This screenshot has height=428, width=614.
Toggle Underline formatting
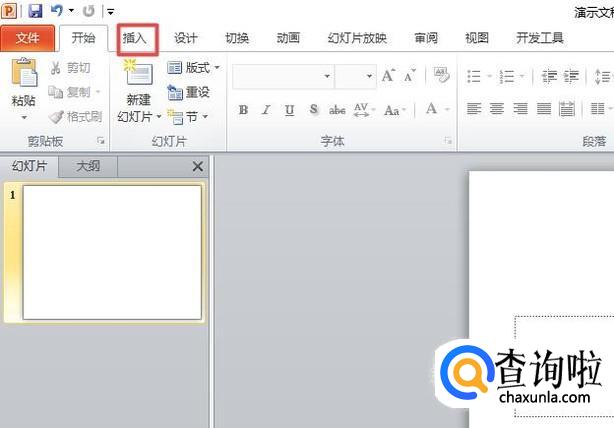tap(289, 110)
